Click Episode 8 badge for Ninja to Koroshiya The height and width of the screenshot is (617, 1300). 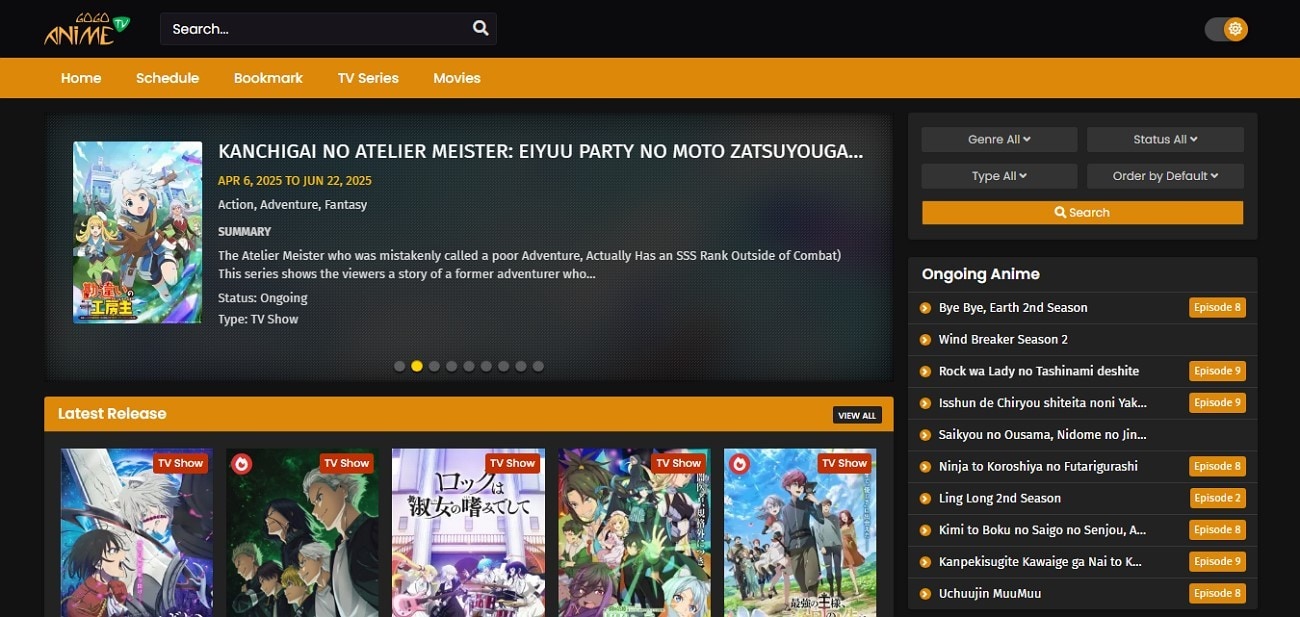click(1217, 466)
